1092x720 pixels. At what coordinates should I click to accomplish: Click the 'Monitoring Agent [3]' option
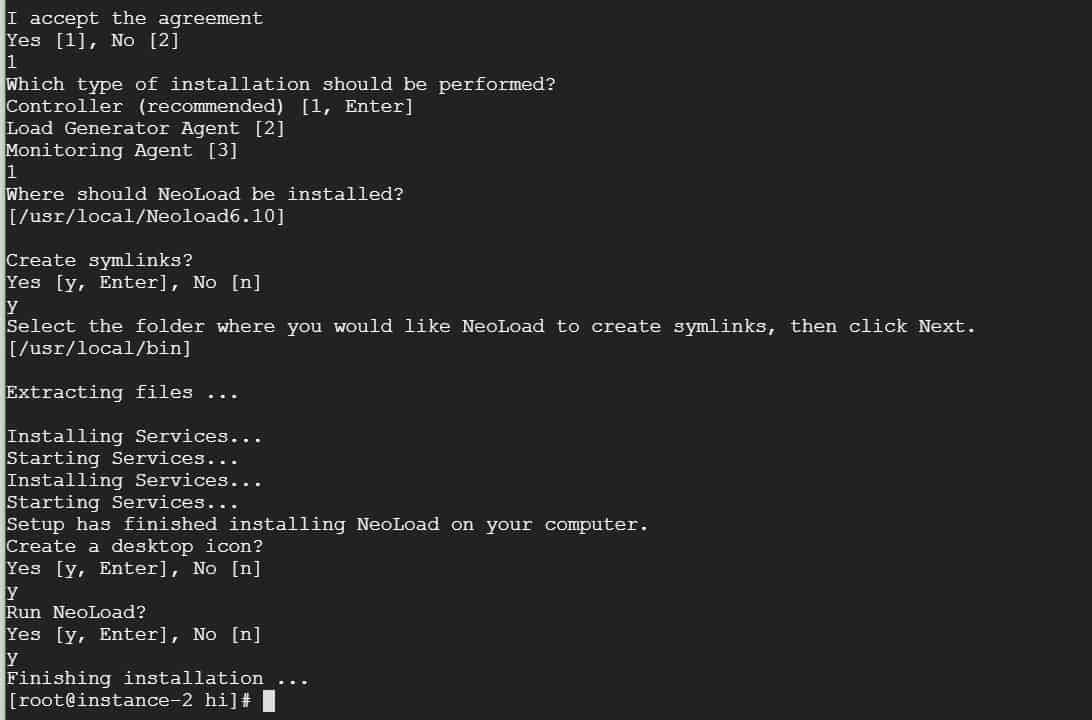pyautogui.click(x=122, y=150)
